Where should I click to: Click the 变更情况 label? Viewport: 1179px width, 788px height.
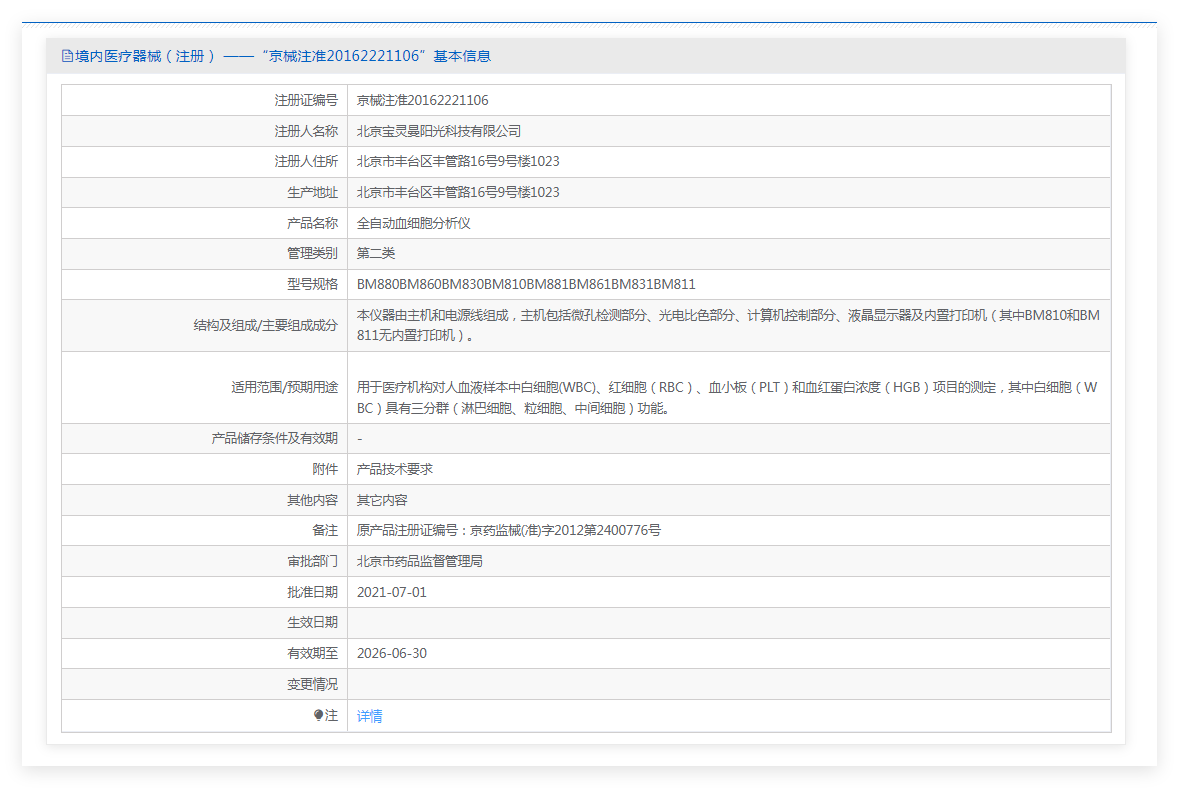312,684
